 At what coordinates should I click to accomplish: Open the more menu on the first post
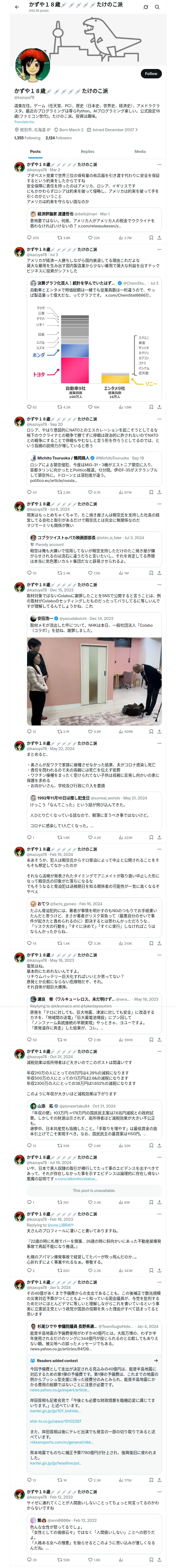(159, 164)
